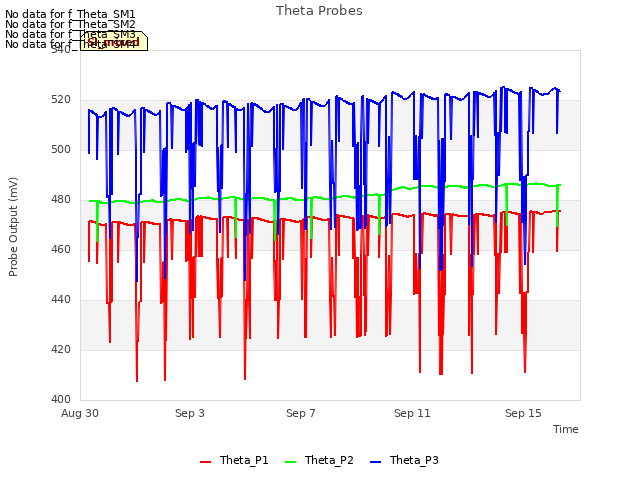Click the 480 y-axis tick label
Image resolution: width=640 pixels, height=480 pixels.
tap(61, 200)
